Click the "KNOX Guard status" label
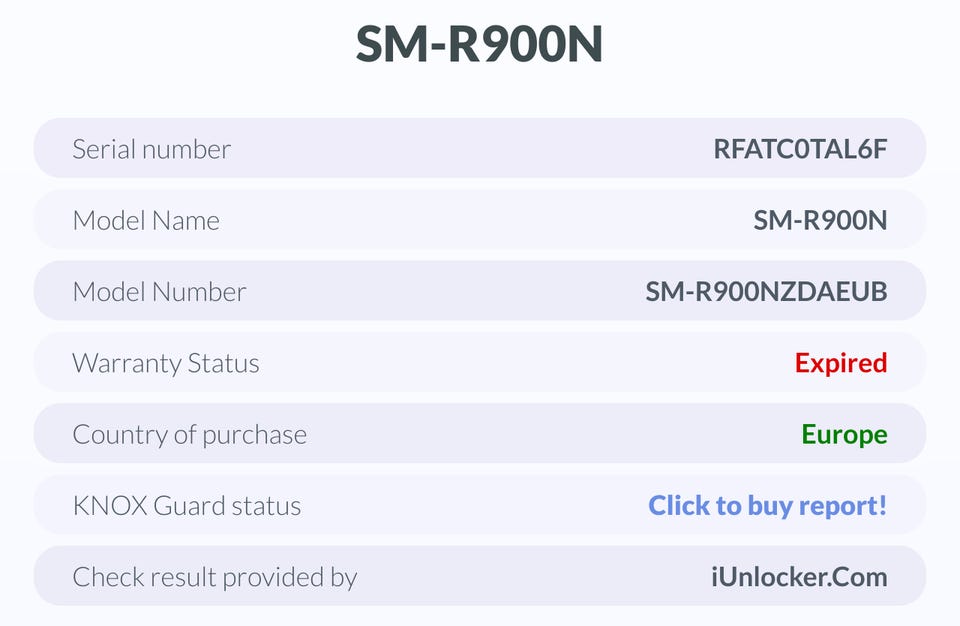960x626 pixels. click(x=187, y=505)
